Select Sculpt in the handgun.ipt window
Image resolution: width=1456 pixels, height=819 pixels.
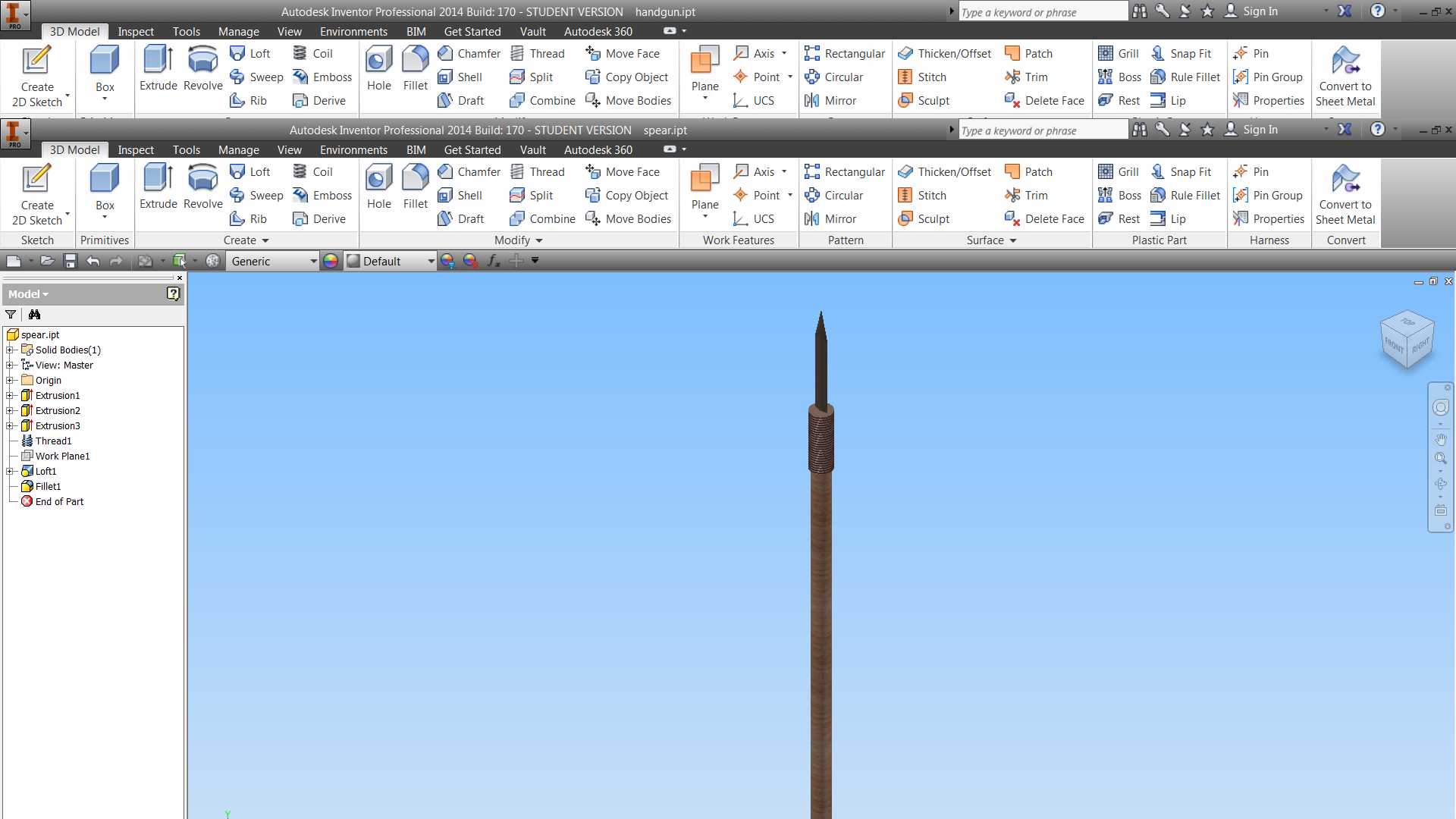tap(924, 101)
